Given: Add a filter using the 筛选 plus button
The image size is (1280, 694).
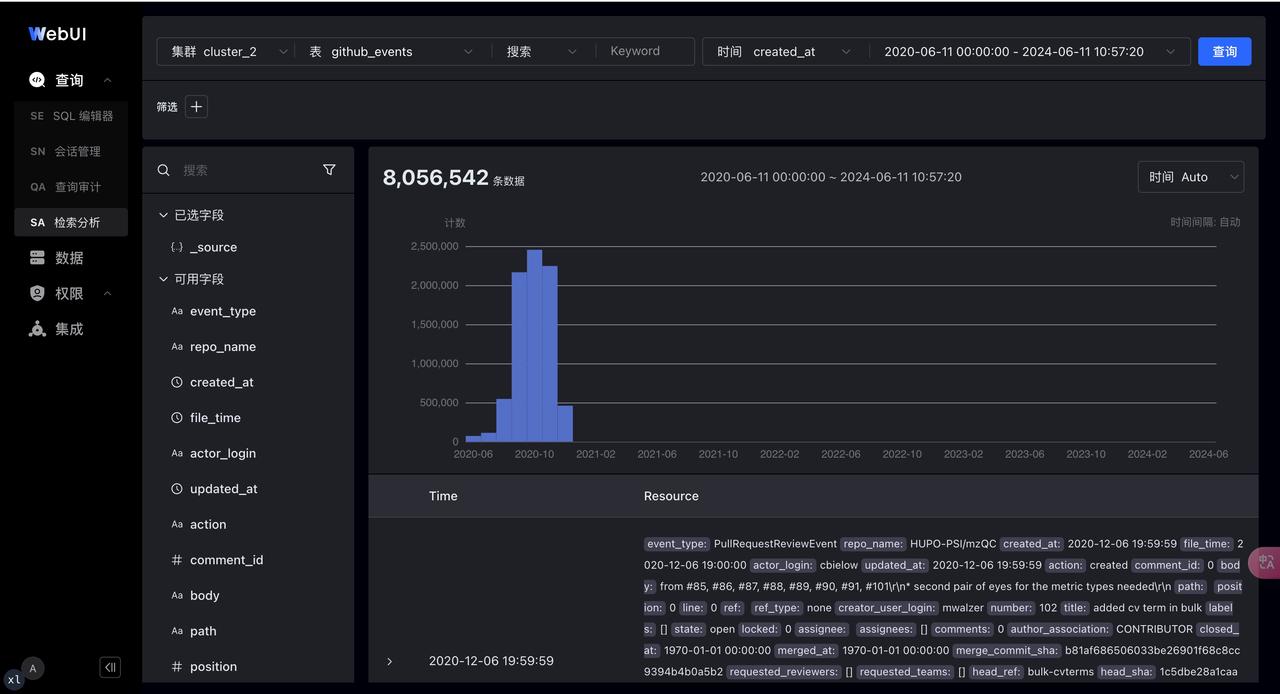Looking at the screenshot, I should click(196, 106).
